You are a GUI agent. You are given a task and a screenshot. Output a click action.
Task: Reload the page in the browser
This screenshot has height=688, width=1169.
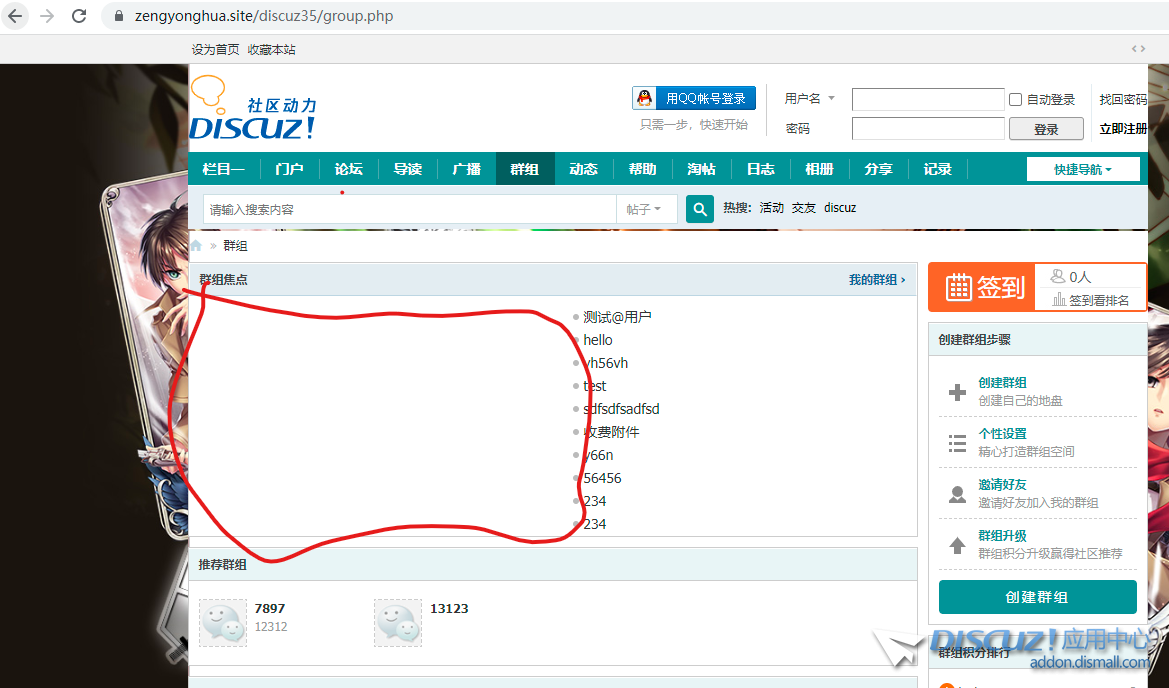(x=79, y=16)
